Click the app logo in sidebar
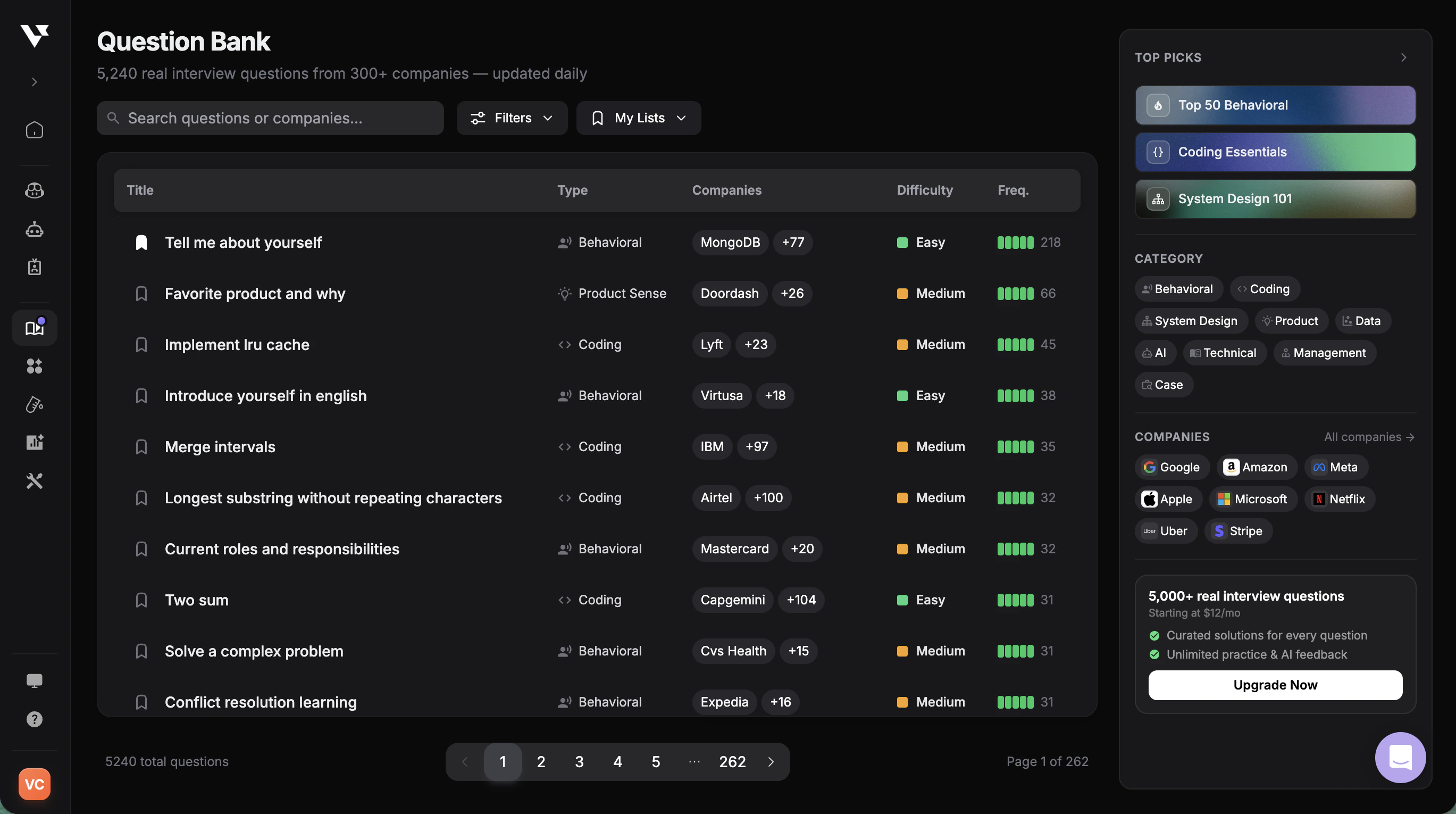Image resolution: width=1456 pixels, height=814 pixels. (x=35, y=36)
